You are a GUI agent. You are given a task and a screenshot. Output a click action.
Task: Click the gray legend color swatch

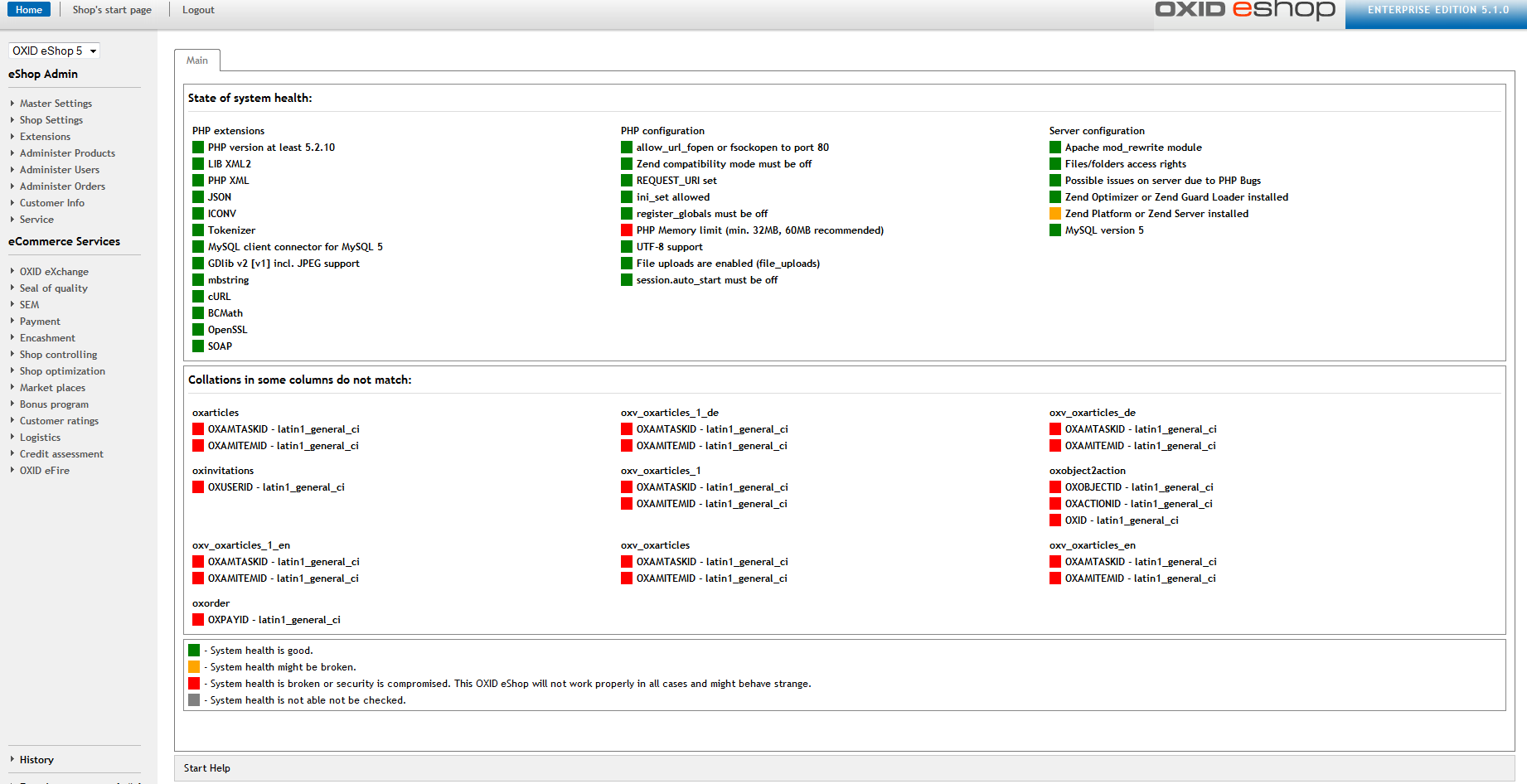click(194, 700)
